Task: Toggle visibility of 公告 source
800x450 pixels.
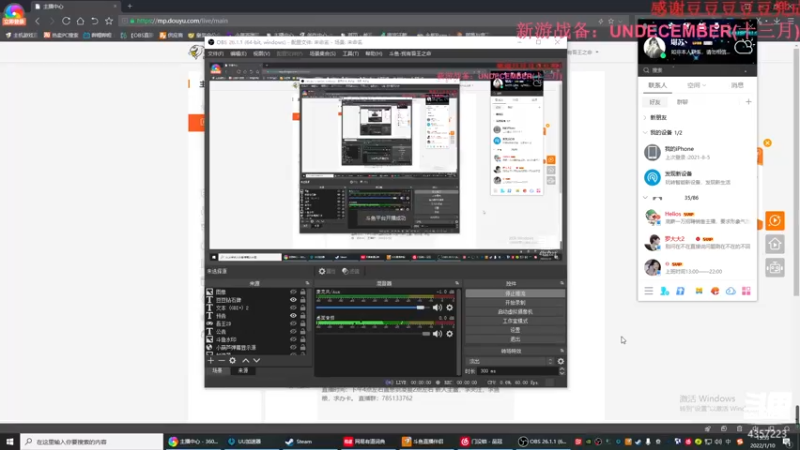Action: coord(293,332)
